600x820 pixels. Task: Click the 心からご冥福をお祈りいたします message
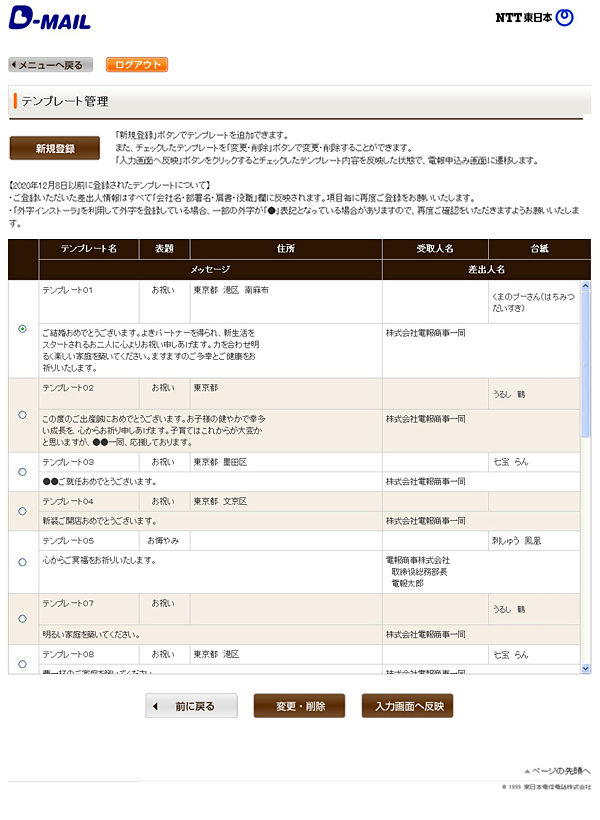pos(99,560)
